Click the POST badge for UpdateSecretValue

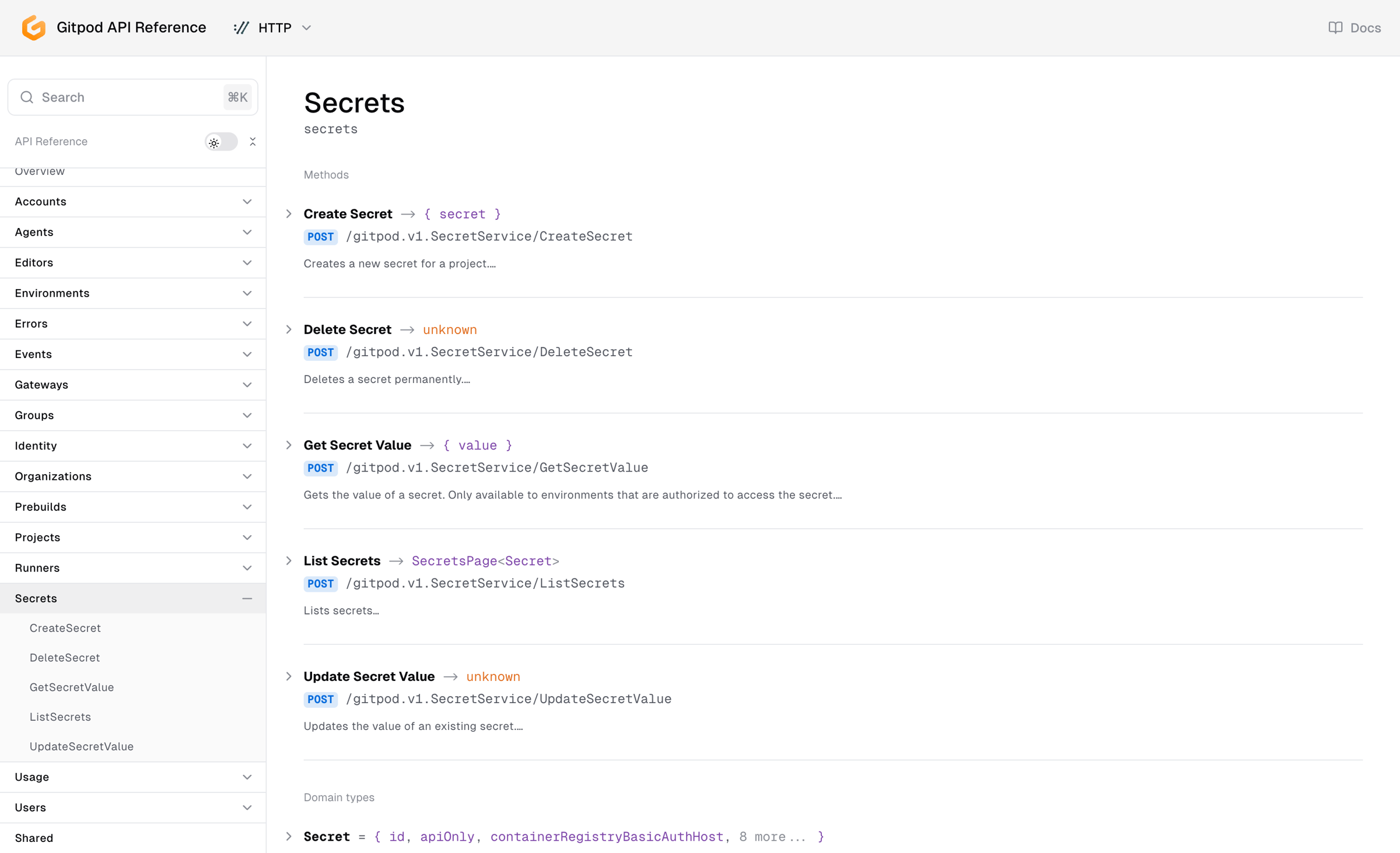[320, 699]
